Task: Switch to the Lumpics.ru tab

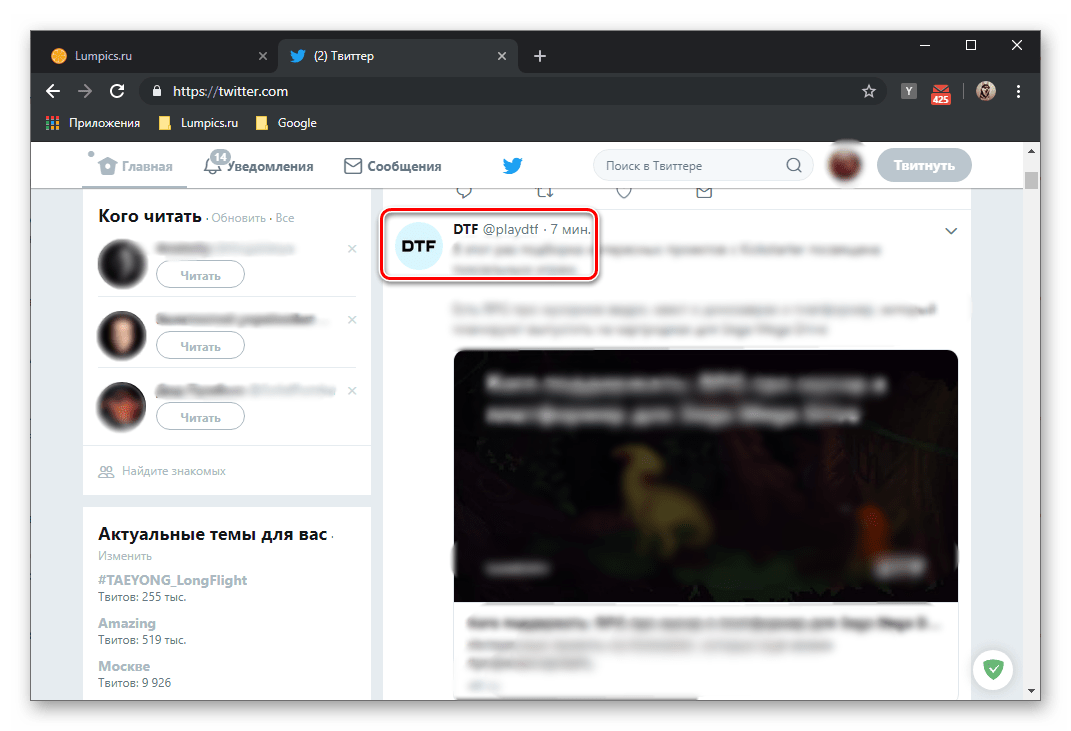Action: (150, 56)
